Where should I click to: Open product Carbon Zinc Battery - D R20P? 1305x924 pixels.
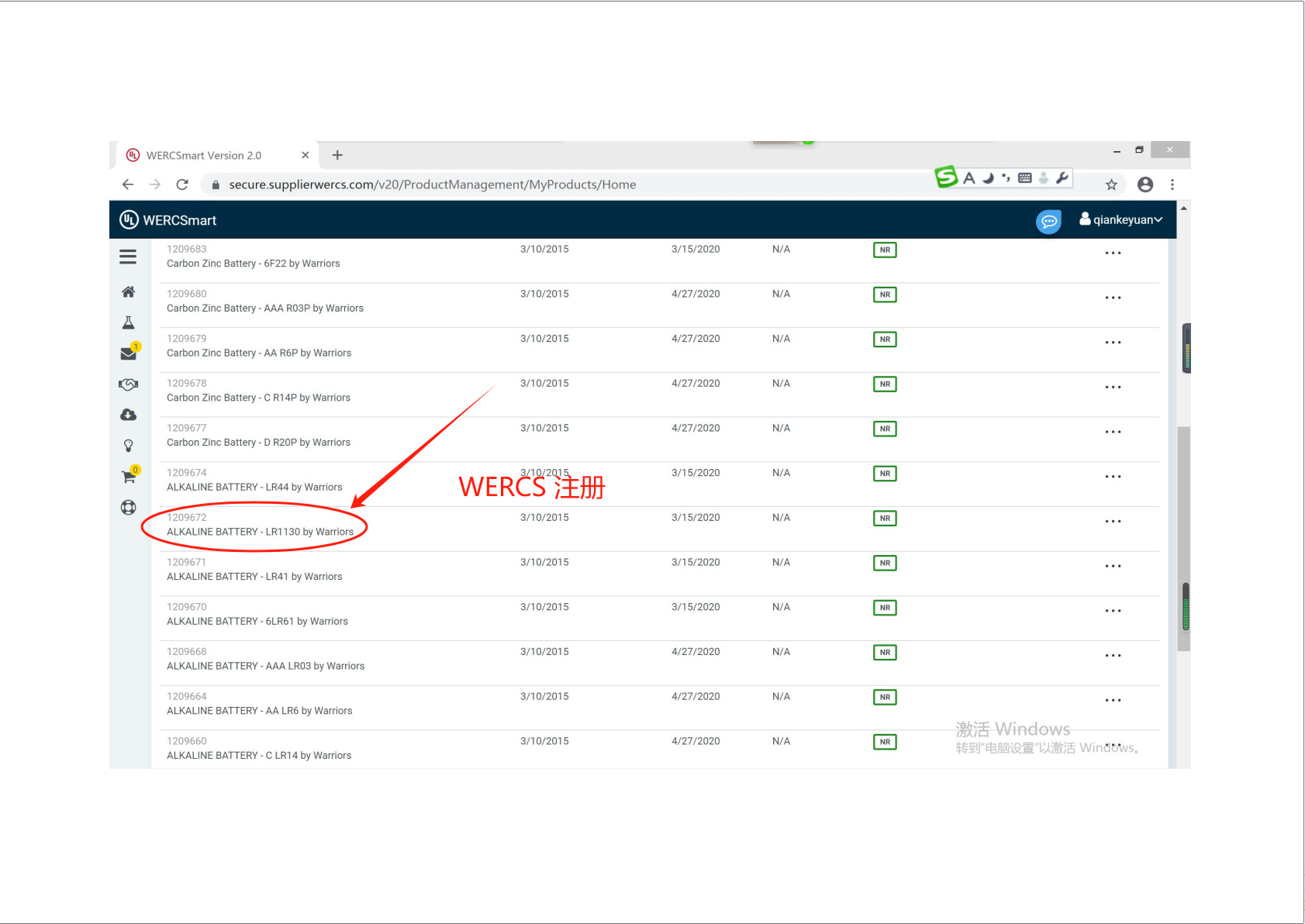click(x=259, y=443)
